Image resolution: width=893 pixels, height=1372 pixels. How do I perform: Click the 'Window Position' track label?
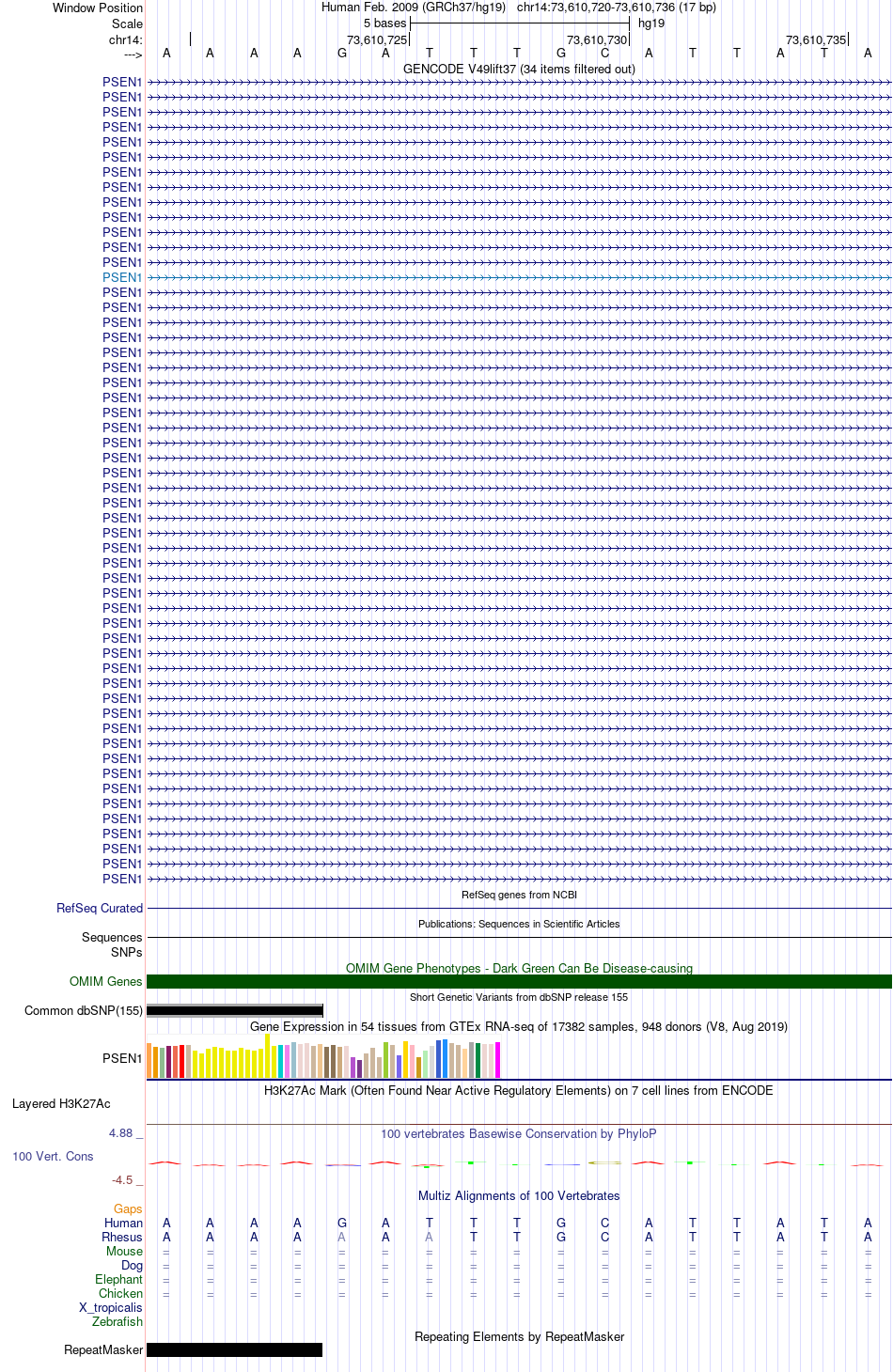[x=98, y=8]
